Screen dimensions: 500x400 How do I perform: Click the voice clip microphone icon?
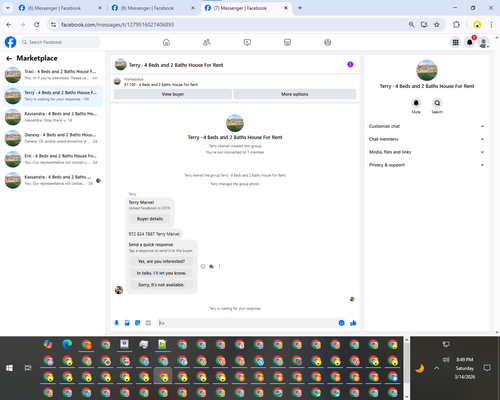(117, 323)
